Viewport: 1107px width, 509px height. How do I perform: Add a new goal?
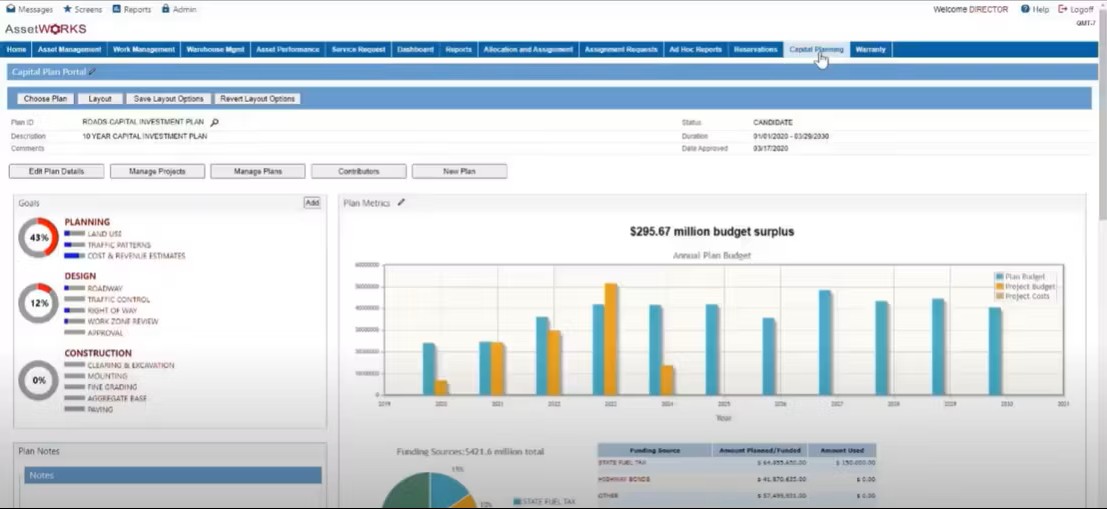pos(312,203)
